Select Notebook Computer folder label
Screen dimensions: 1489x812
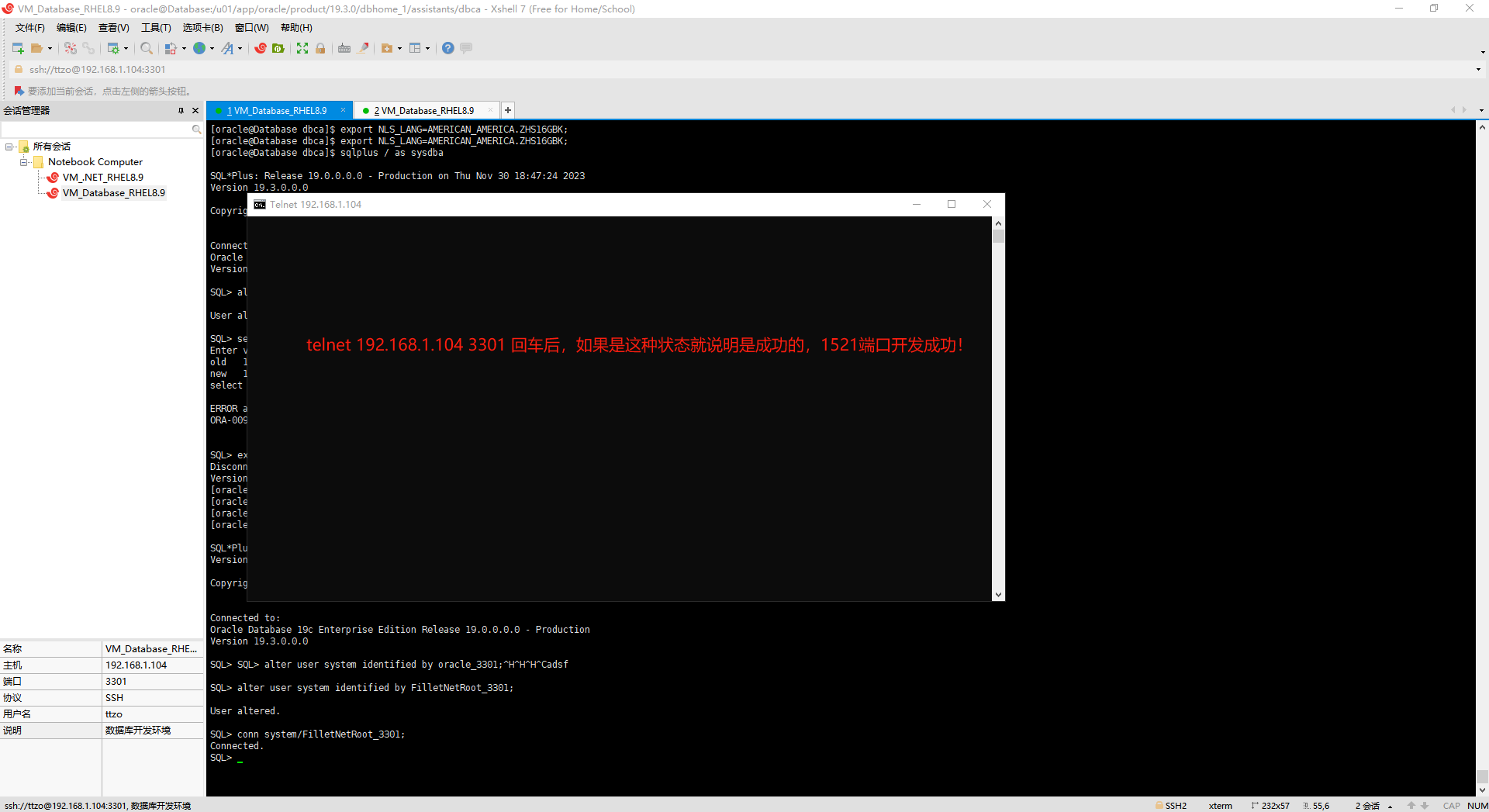95,162
